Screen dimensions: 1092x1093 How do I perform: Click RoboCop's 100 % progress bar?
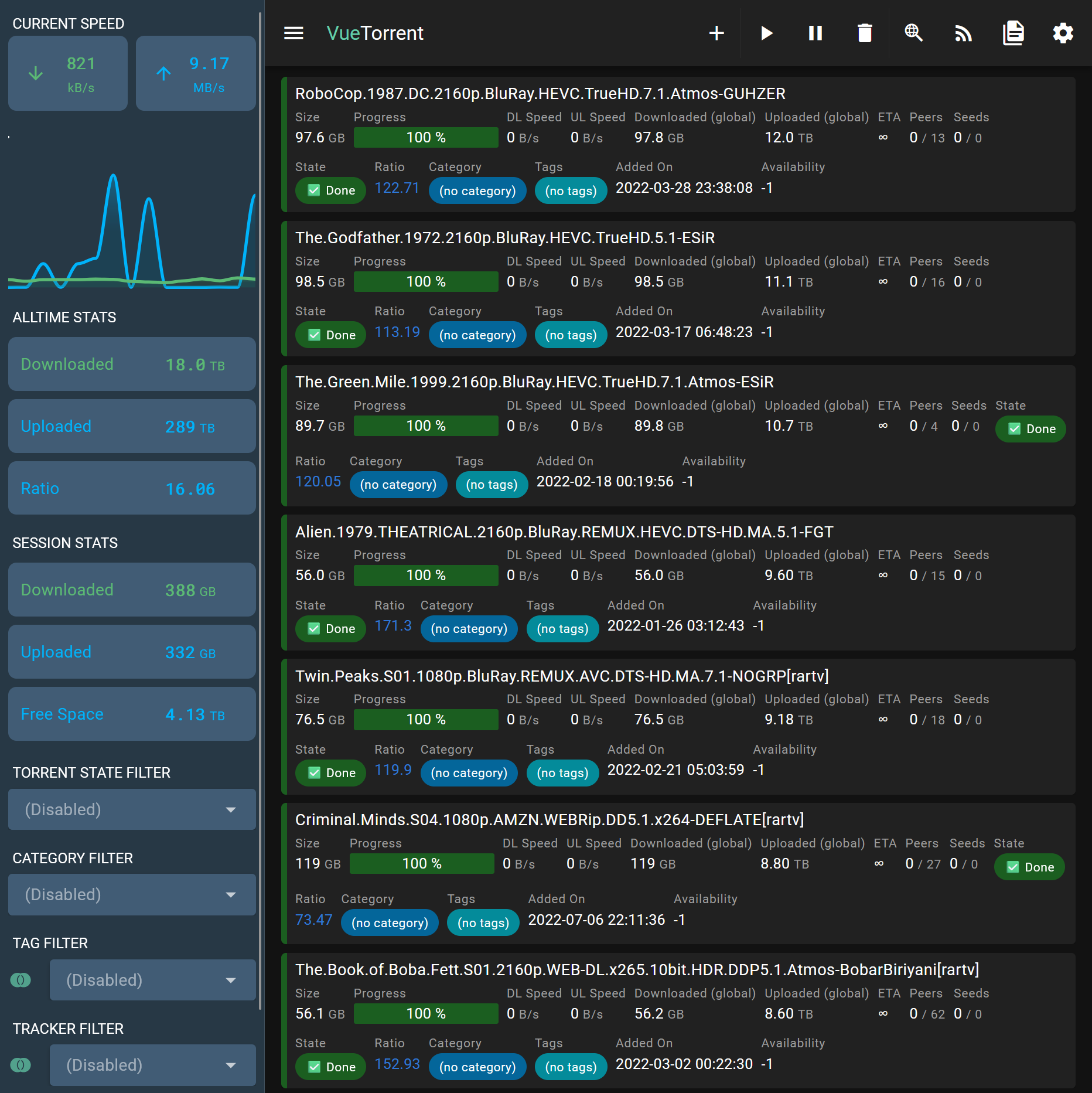coord(426,138)
